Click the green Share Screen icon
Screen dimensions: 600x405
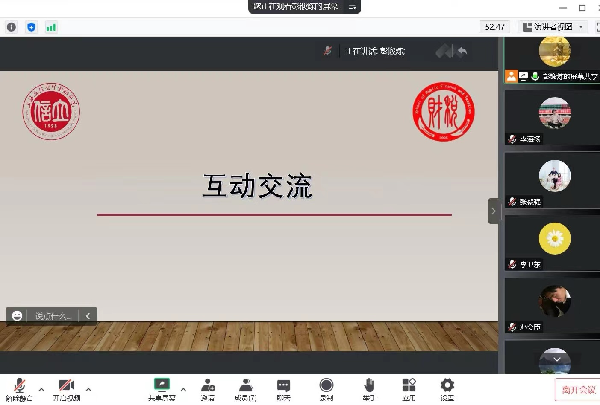point(161,387)
